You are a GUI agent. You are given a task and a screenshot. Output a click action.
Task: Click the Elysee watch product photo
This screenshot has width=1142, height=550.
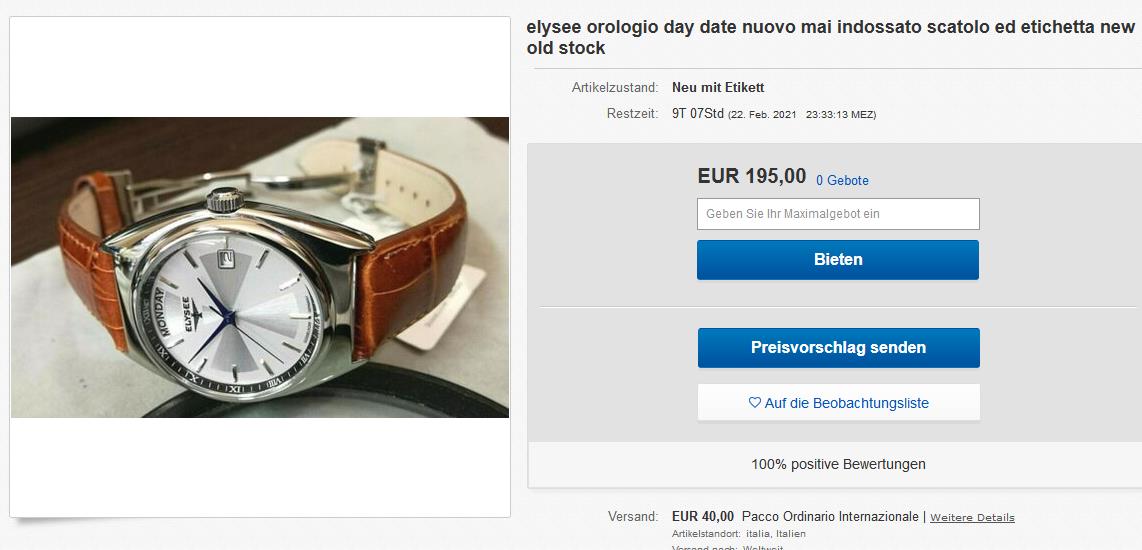coord(260,267)
